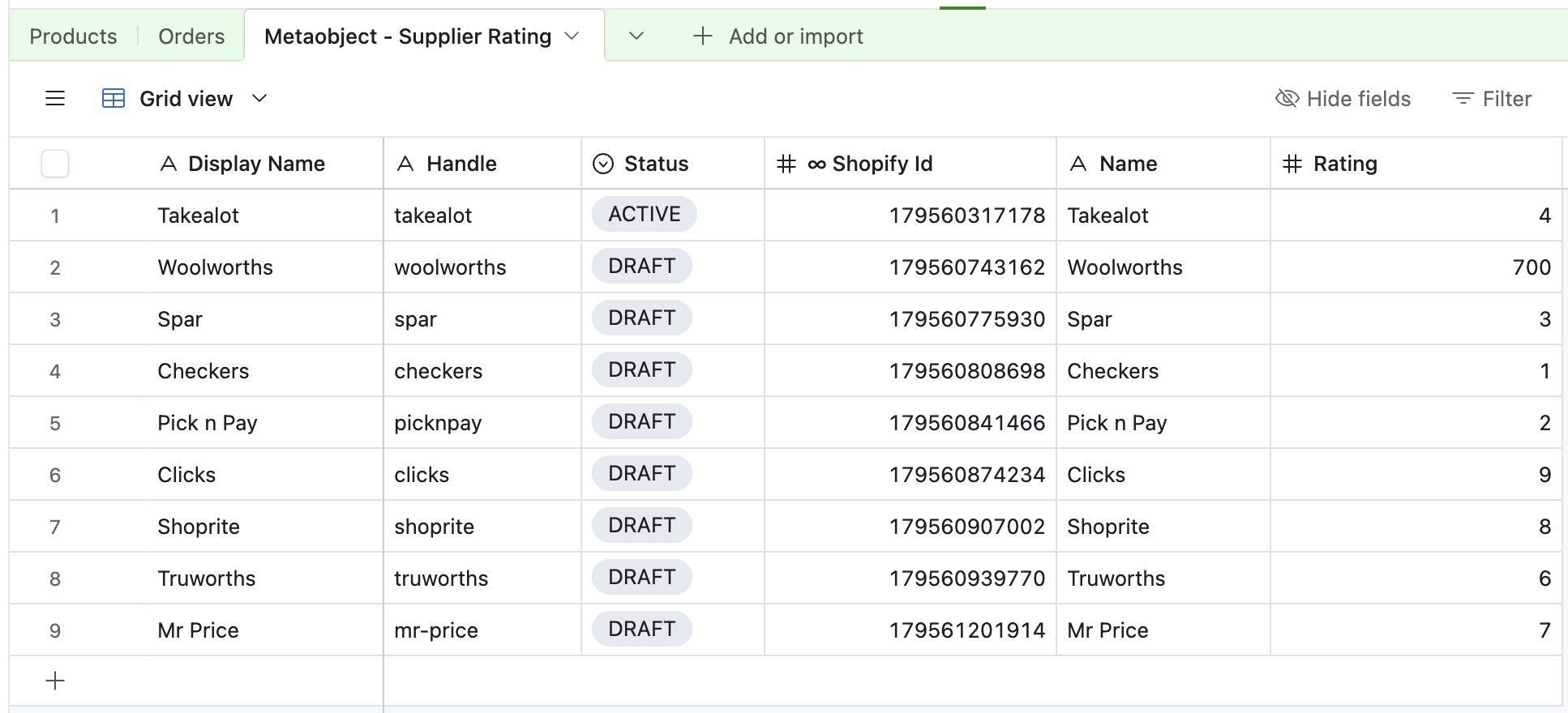1568x713 pixels.
Task: Toggle the select-all rows checkbox
Action: pyautogui.click(x=55, y=164)
